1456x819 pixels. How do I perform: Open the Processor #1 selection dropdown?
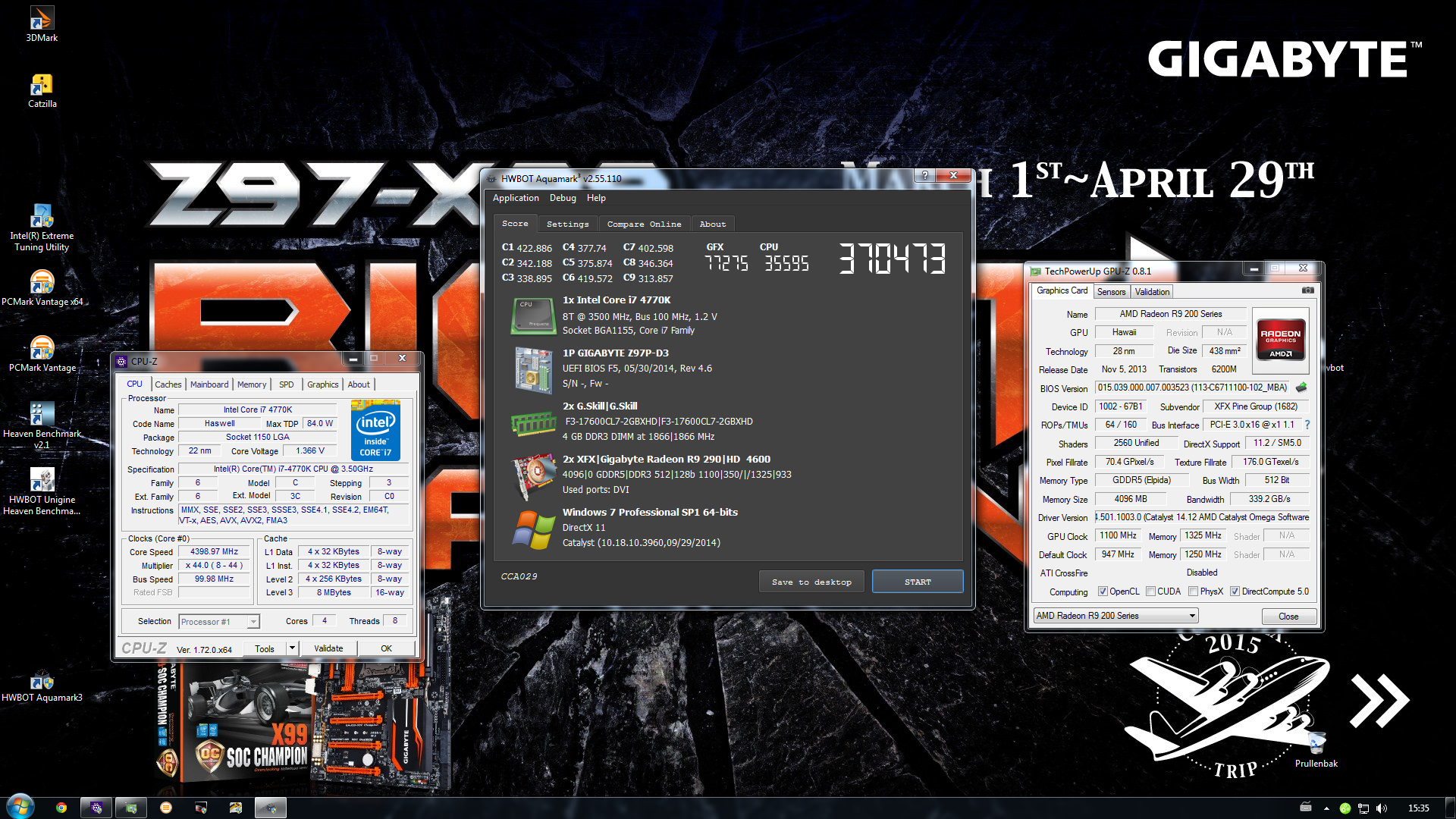click(x=219, y=622)
